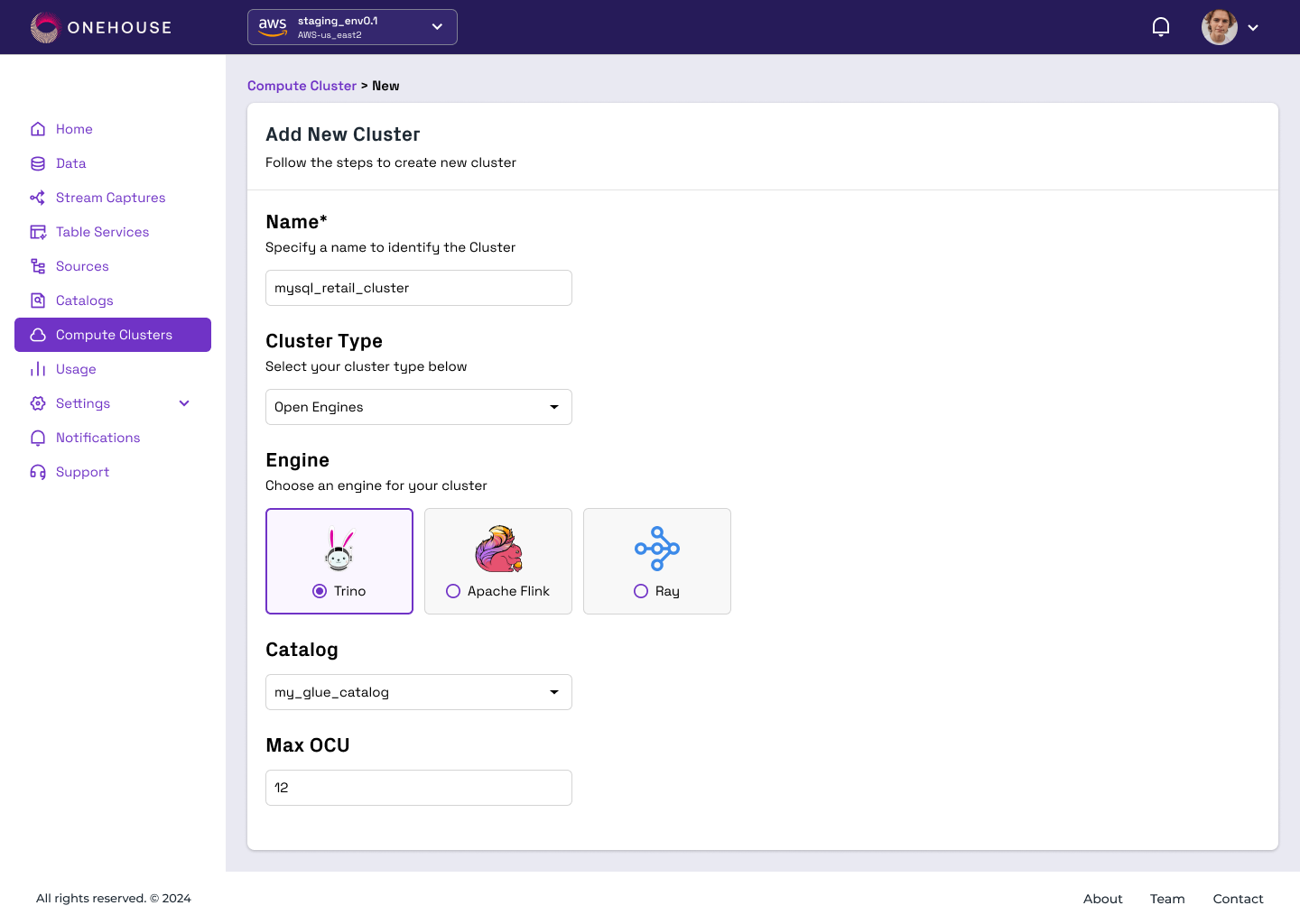Click the Sources sidebar icon
The image size is (1300, 924).
coord(38,266)
